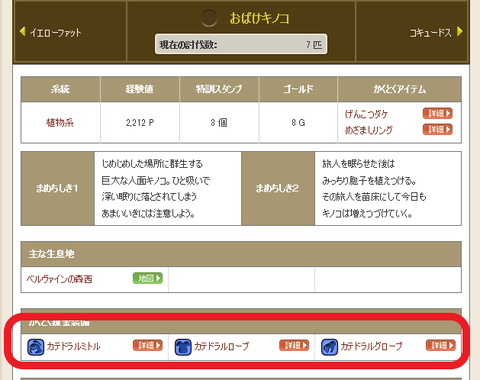Click the 現在の討伐数 counter field

pyautogui.click(x=241, y=44)
